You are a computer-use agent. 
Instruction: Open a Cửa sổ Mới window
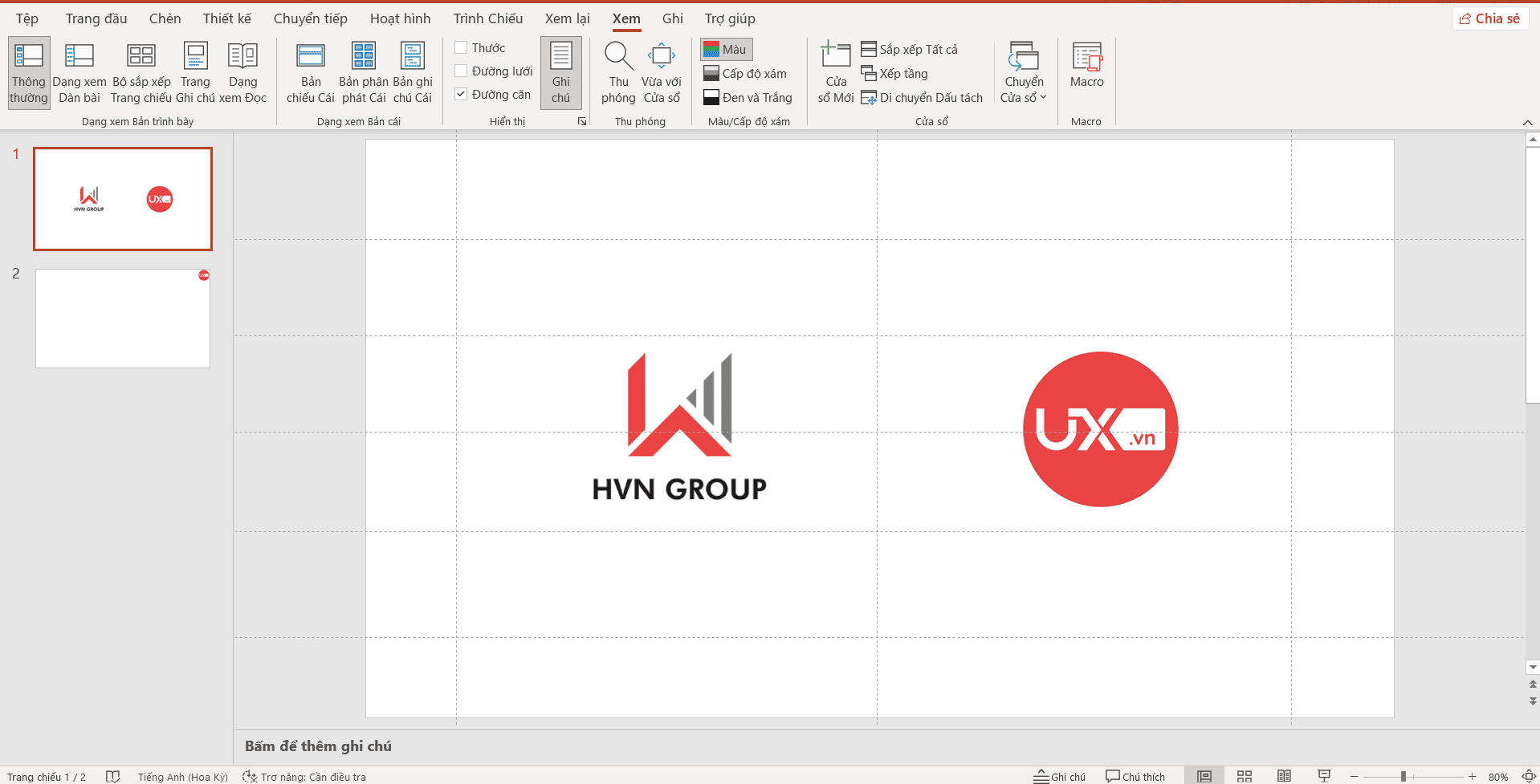click(x=835, y=72)
